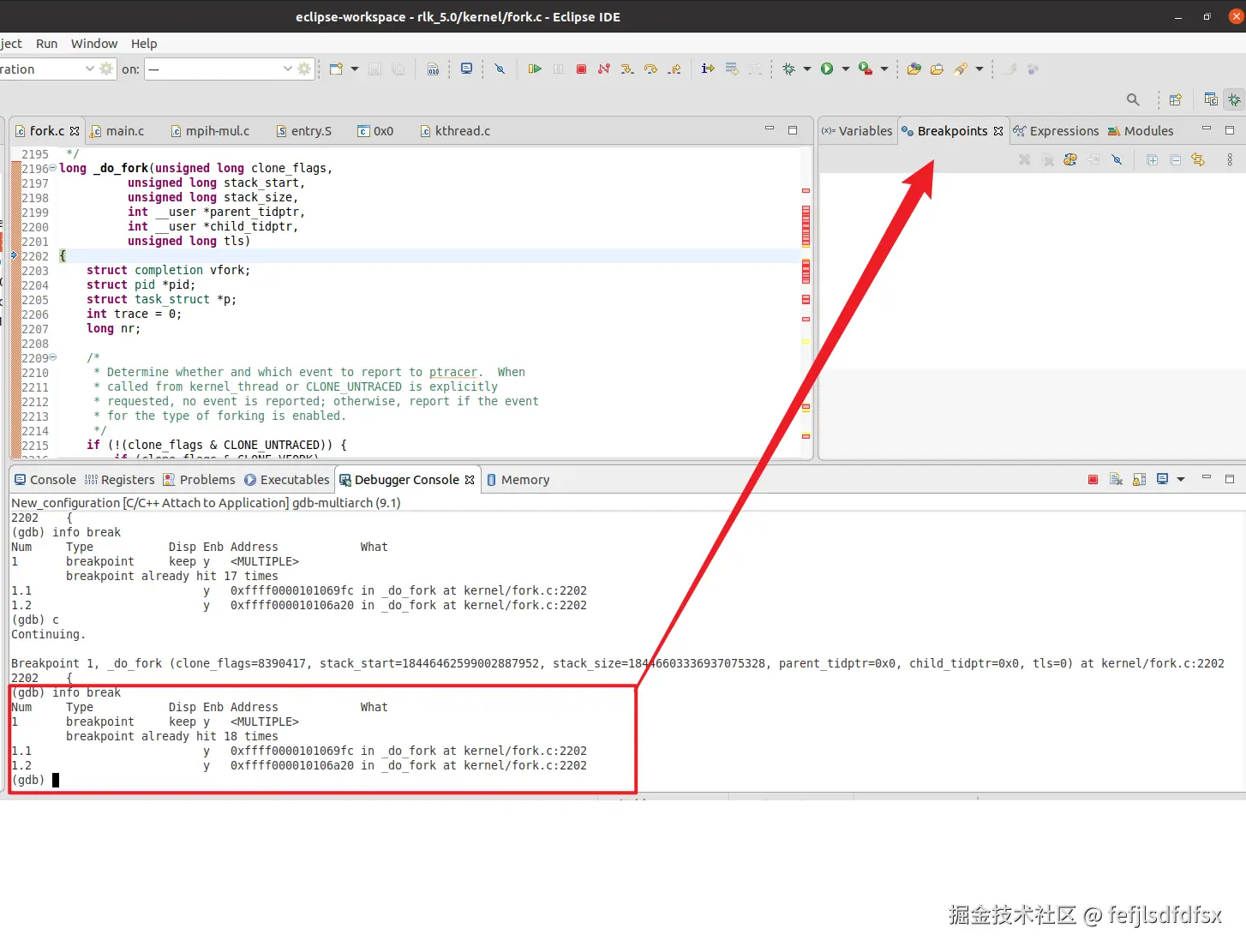Toggle Instruction Stepping Mode icon

[x=708, y=69]
